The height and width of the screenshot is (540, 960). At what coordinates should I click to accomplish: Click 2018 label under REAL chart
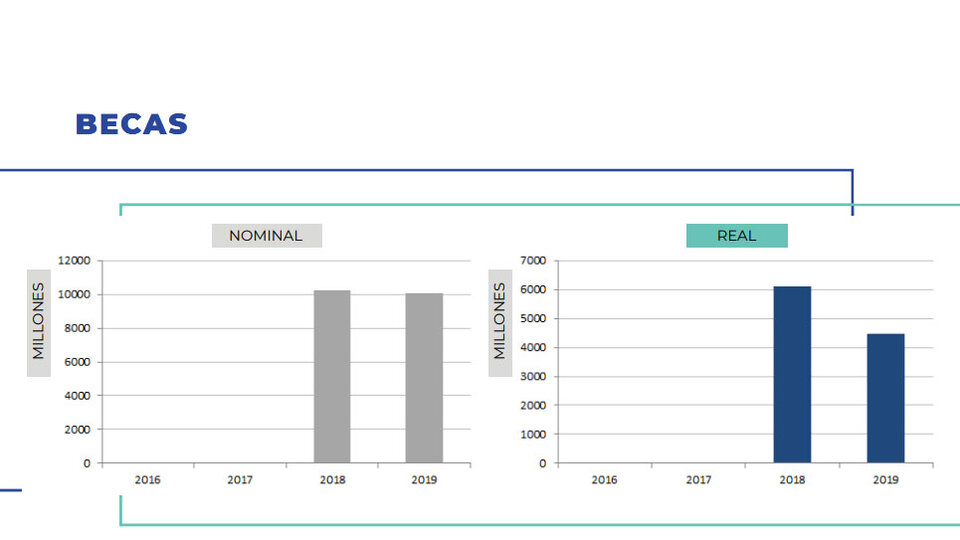(792, 480)
